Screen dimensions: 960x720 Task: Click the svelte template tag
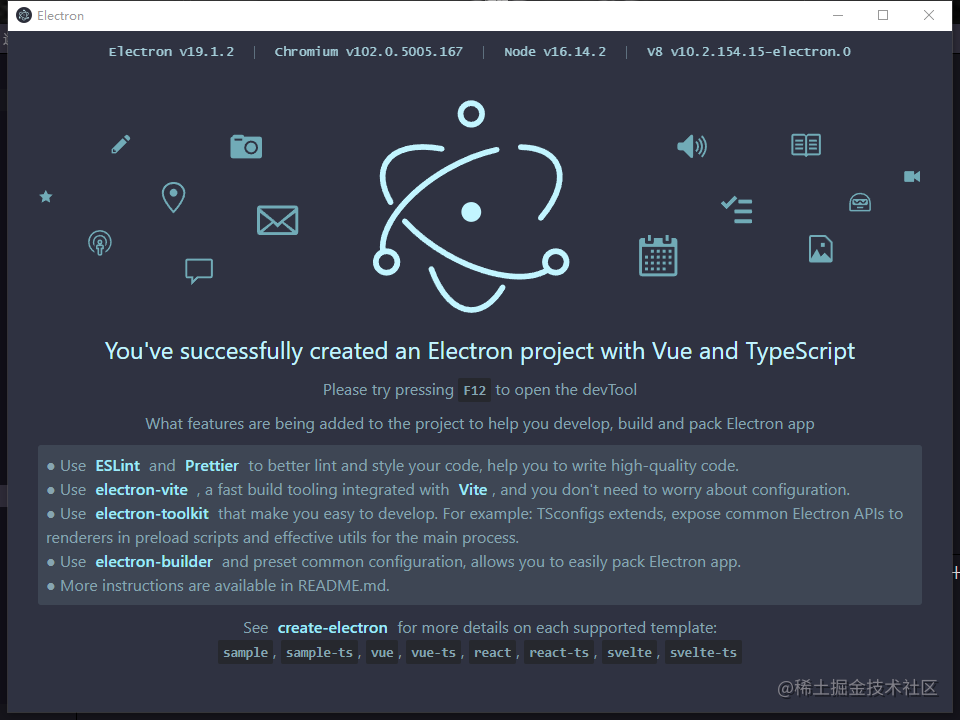click(629, 653)
